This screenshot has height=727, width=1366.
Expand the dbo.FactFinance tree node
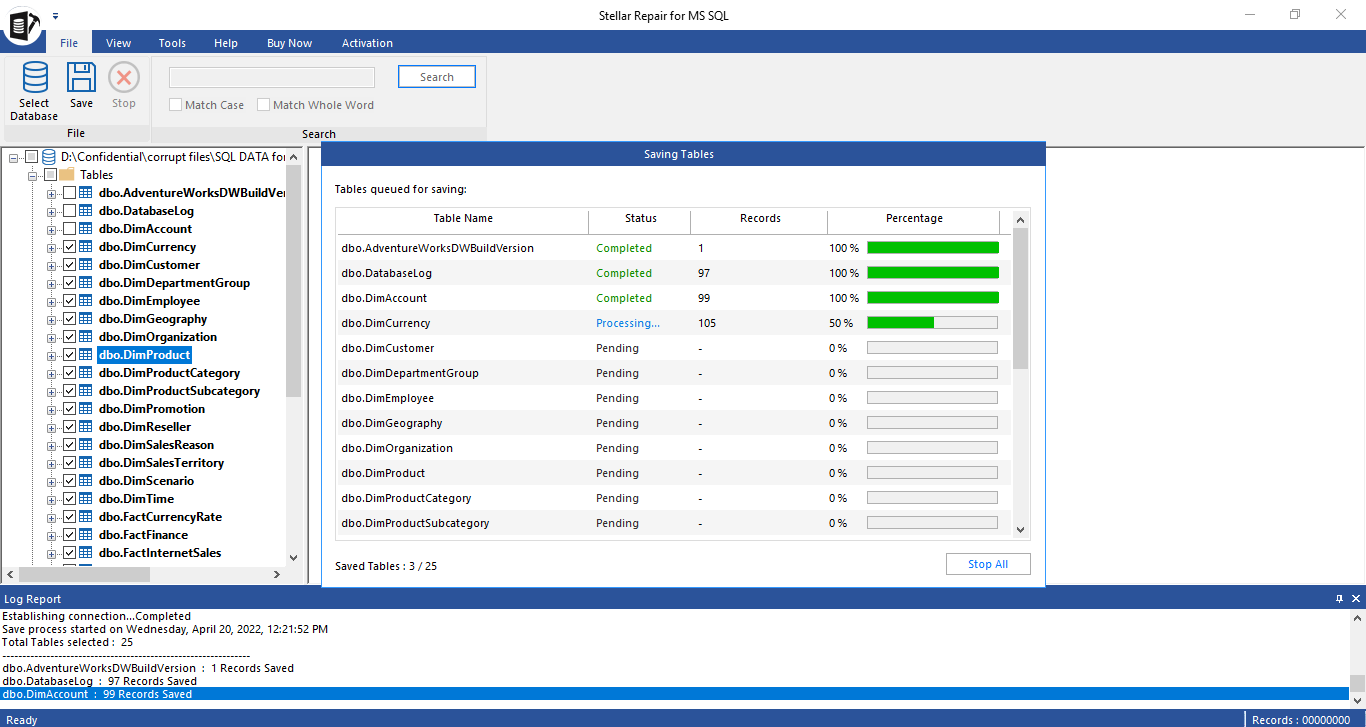click(52, 535)
